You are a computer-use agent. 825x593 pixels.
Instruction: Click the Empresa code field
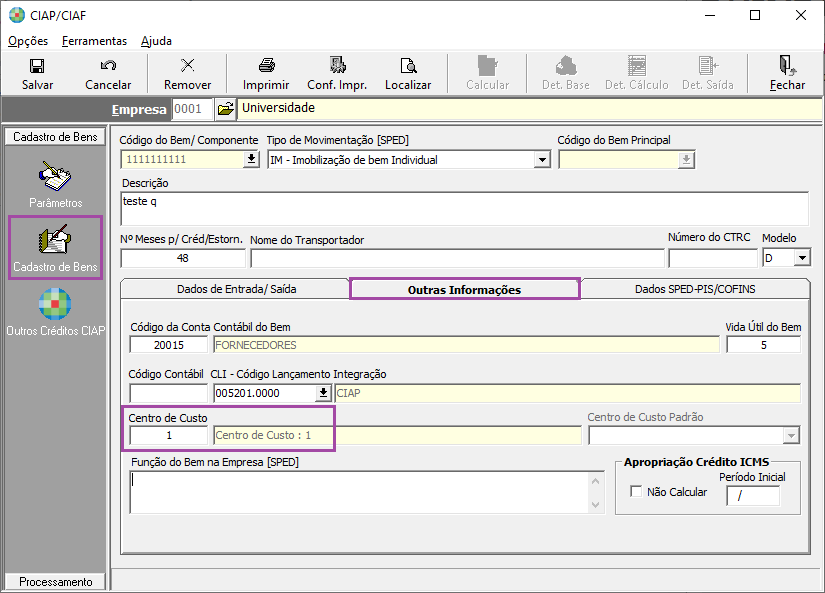[x=193, y=109]
